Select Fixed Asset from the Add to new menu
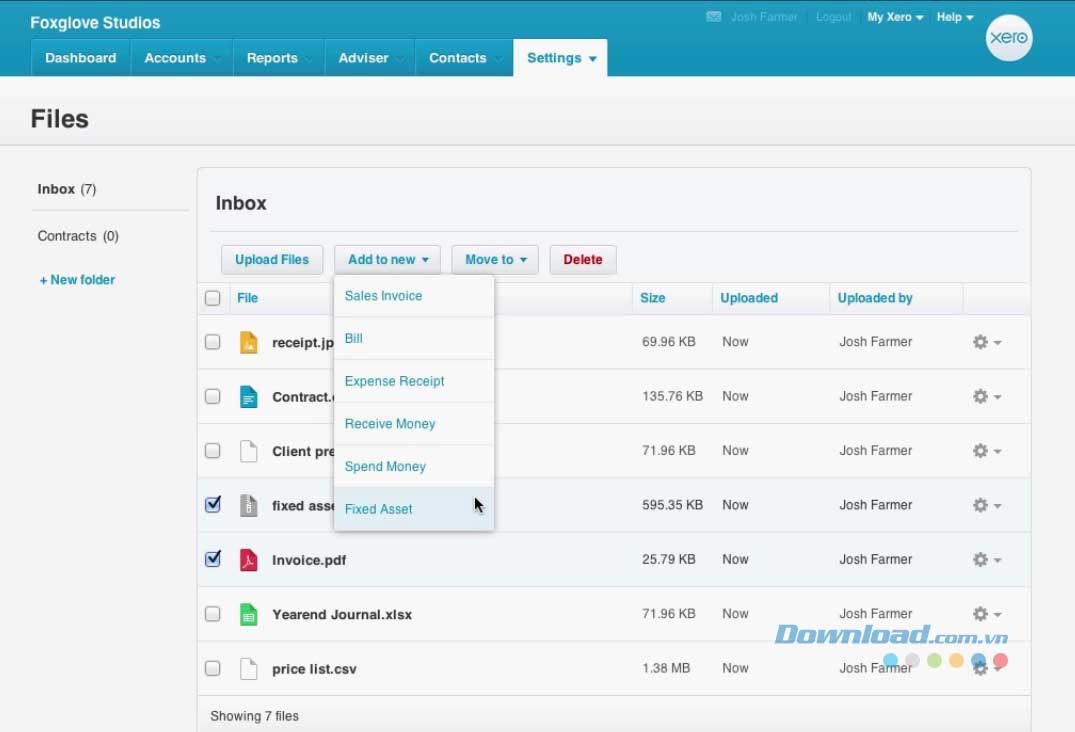This screenshot has height=732, width=1075. click(378, 508)
